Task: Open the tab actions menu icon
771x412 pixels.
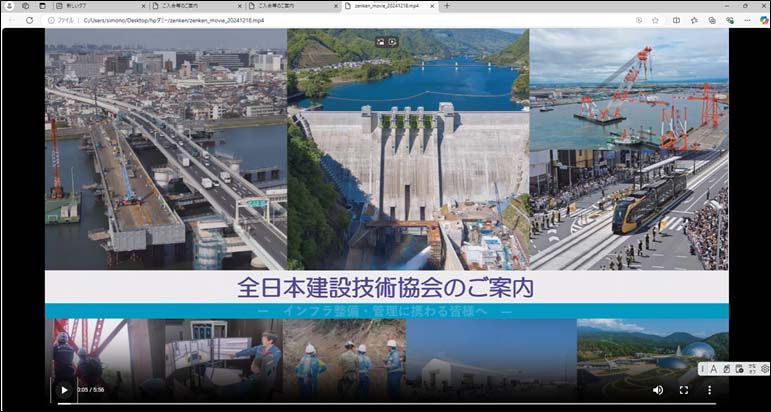Action: coord(42,6)
